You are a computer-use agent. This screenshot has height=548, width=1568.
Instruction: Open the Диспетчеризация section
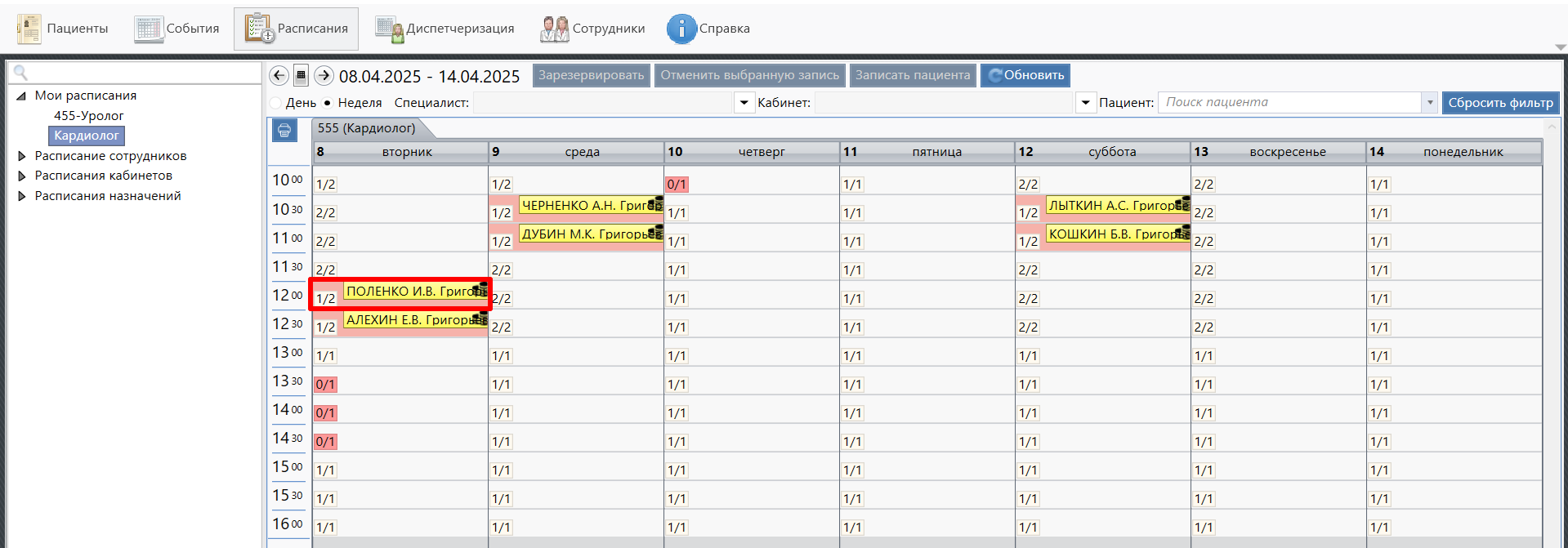(444, 29)
